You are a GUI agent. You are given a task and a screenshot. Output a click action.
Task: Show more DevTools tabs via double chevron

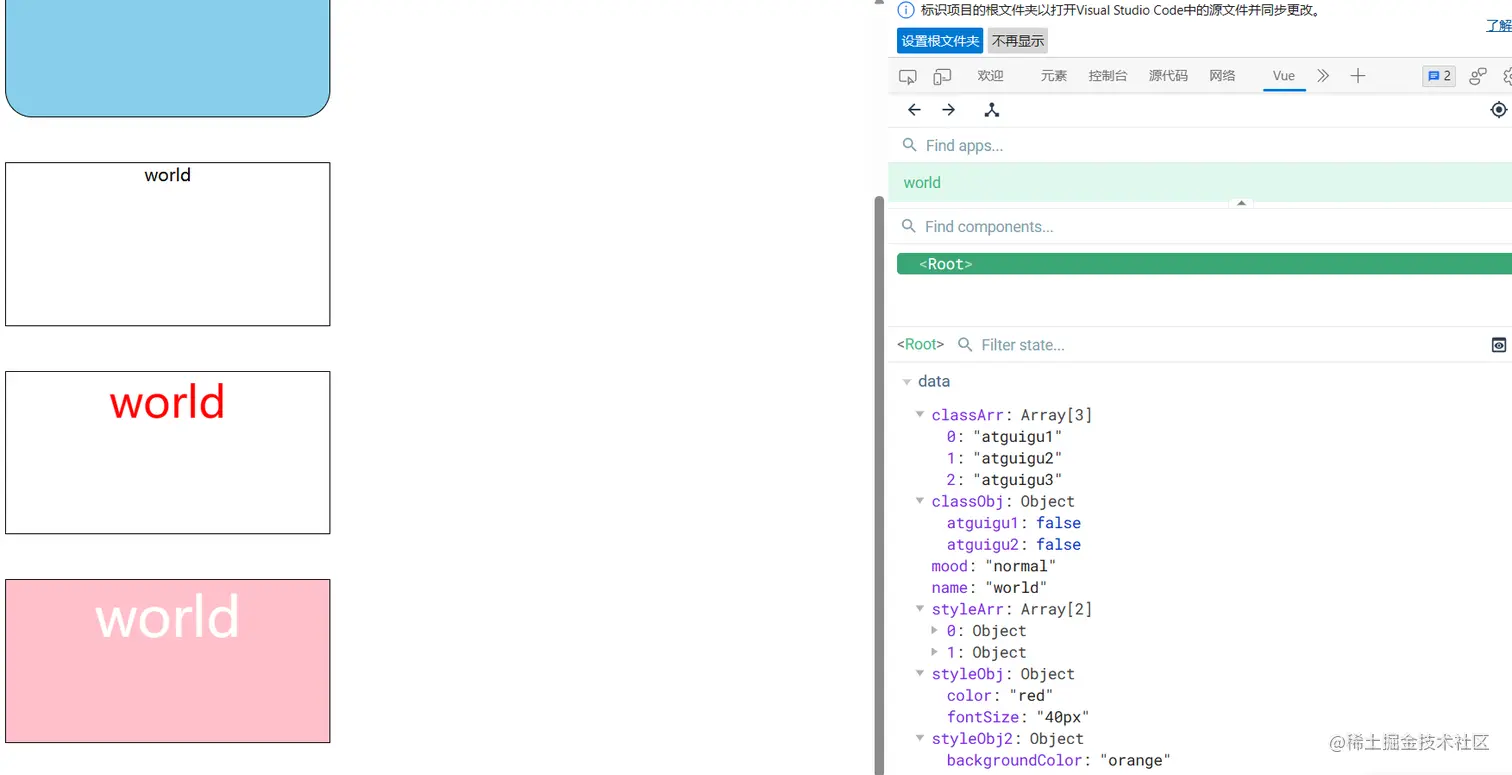pos(1323,76)
